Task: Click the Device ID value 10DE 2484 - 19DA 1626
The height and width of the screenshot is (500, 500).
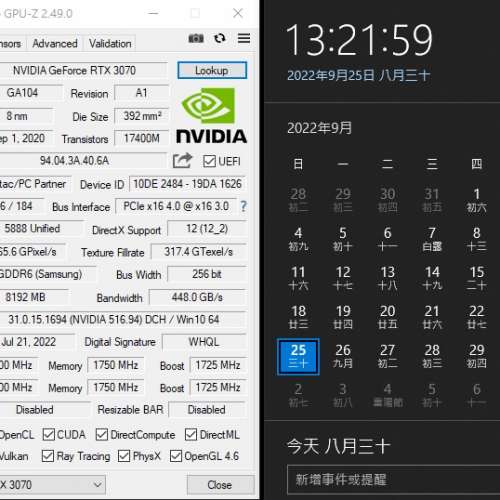Action: [187, 184]
